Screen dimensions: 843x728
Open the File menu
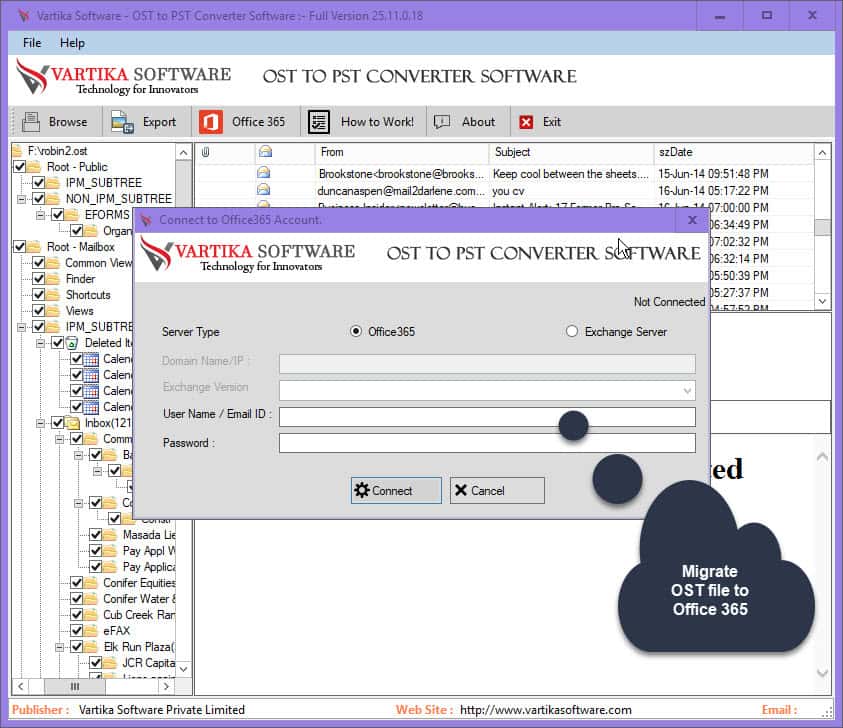32,43
